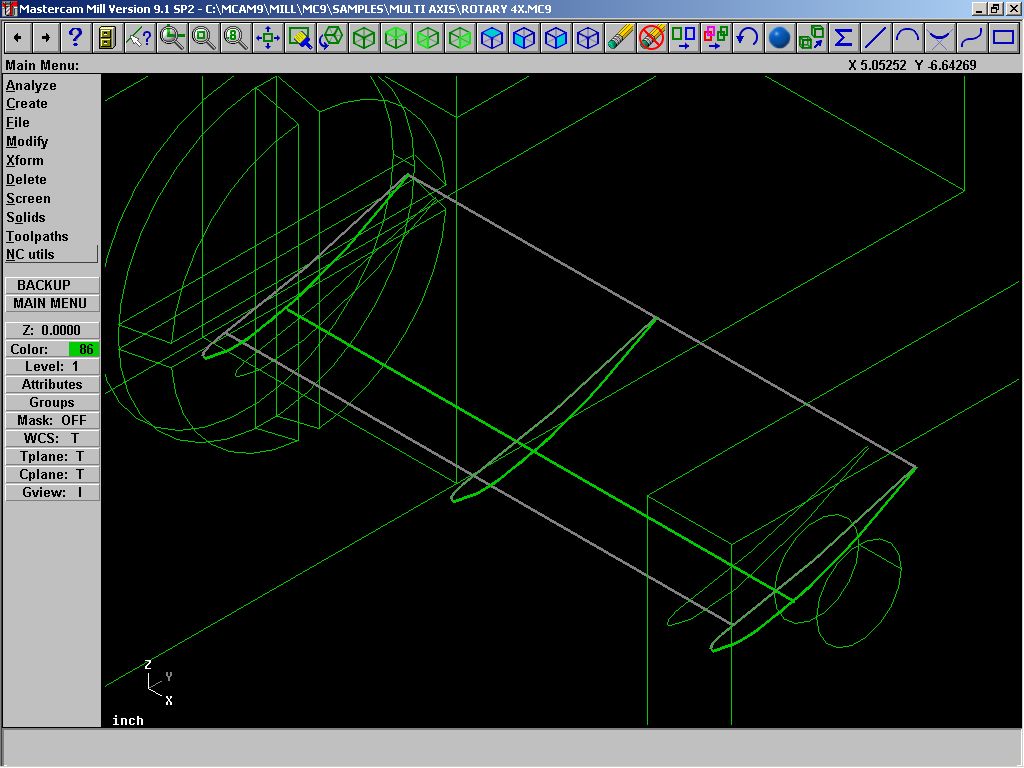The width and height of the screenshot is (1024, 768).
Task: Open the Attributes button
Action: tap(52, 385)
